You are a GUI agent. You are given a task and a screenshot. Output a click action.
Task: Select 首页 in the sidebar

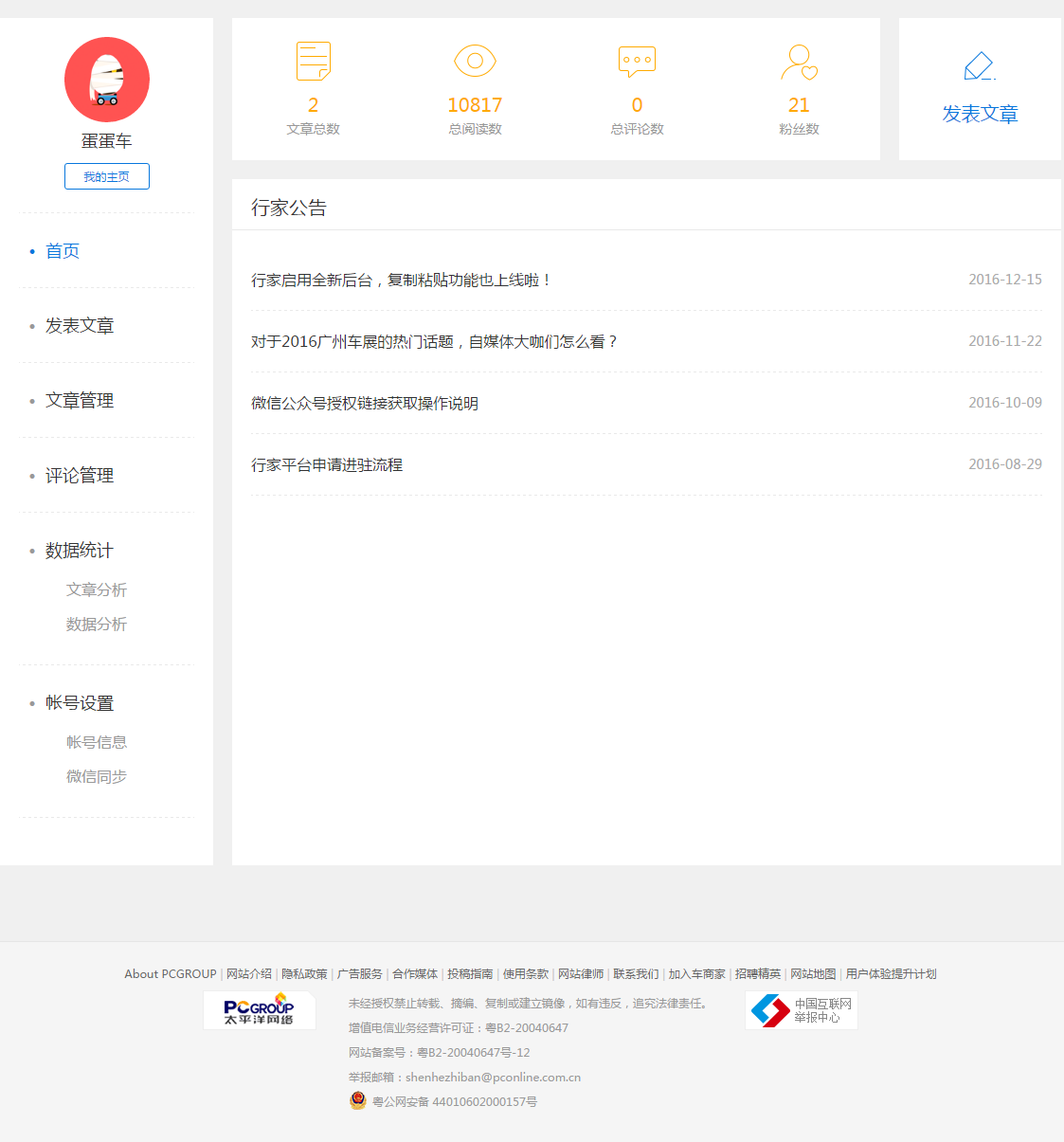point(63,251)
